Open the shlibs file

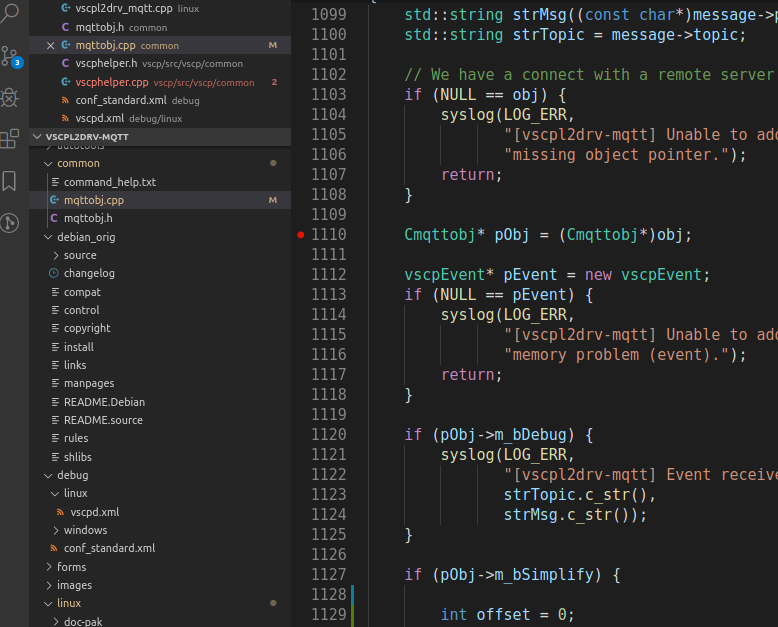tap(160, 457)
